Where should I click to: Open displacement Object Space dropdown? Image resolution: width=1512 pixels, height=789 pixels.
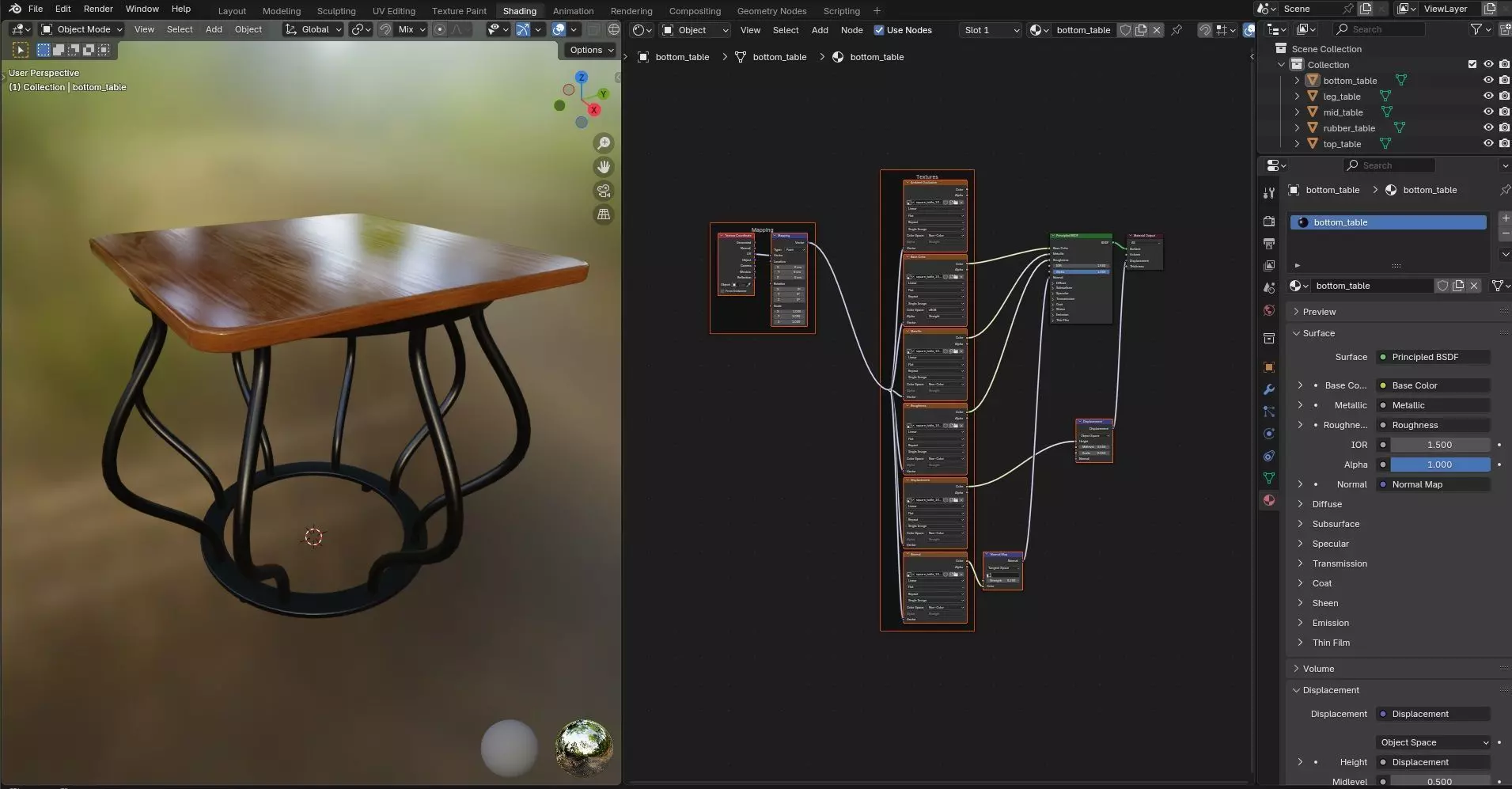1433,742
